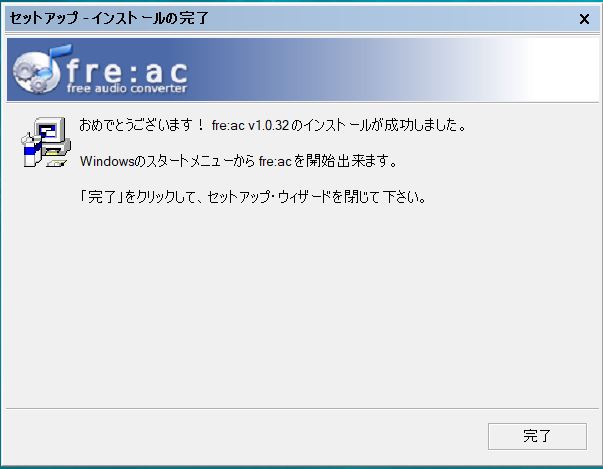Close the setup dialog with the X
Image resolution: width=603 pixels, height=469 pixels.
pos(584,19)
